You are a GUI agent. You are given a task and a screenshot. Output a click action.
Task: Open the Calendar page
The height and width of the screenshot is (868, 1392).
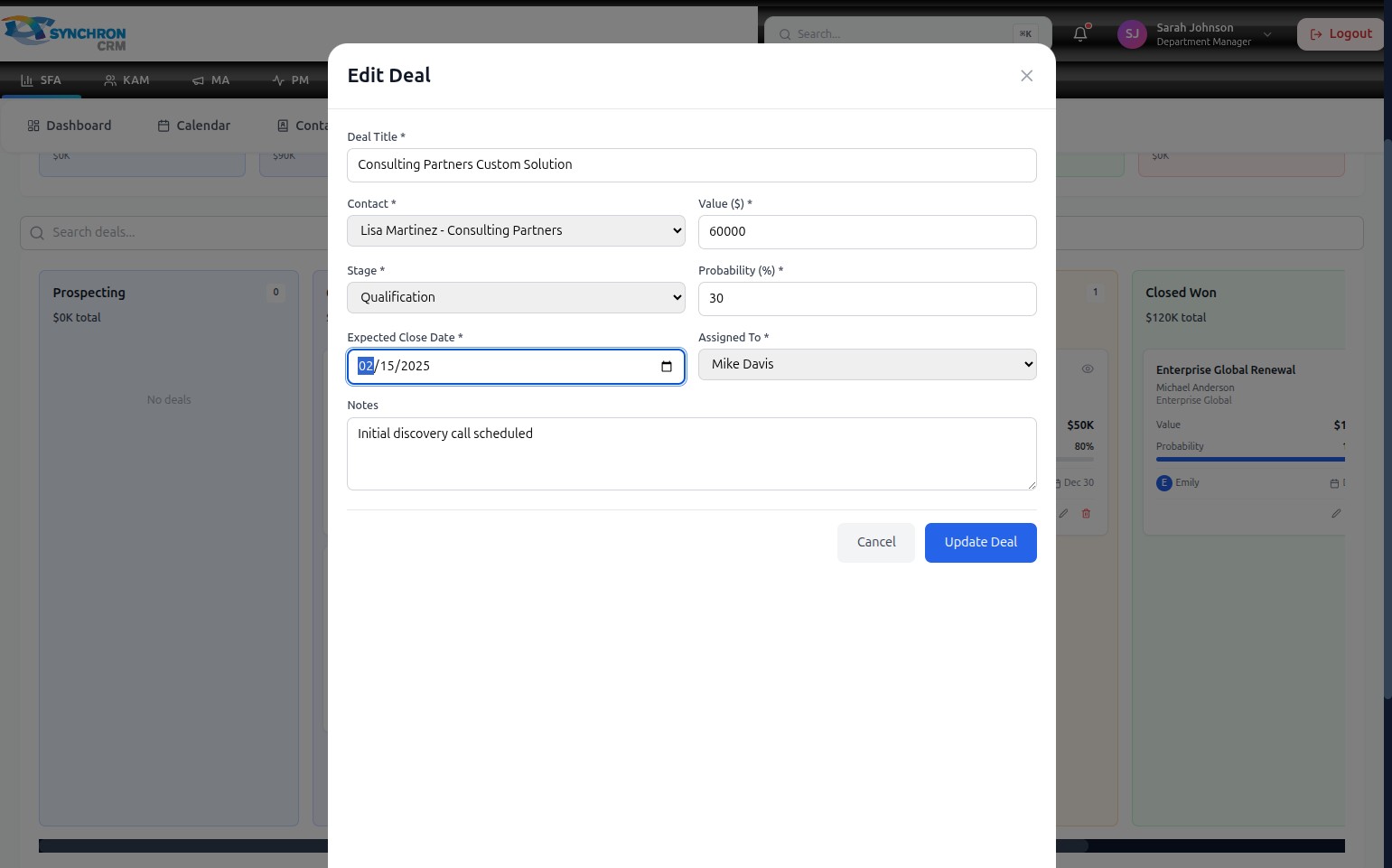click(x=194, y=126)
